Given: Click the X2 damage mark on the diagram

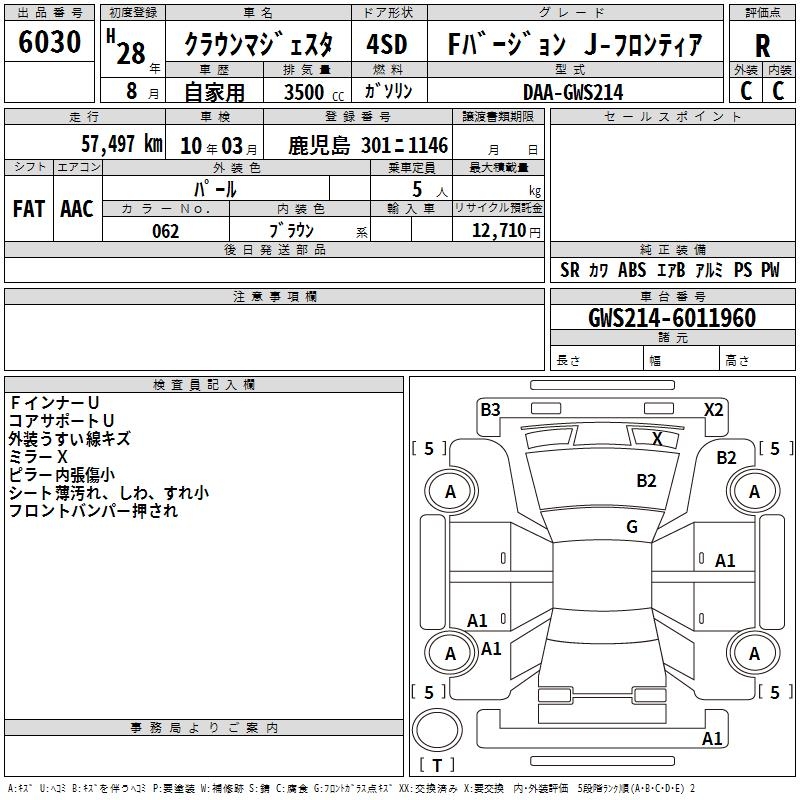Looking at the screenshot, I should tap(713, 409).
